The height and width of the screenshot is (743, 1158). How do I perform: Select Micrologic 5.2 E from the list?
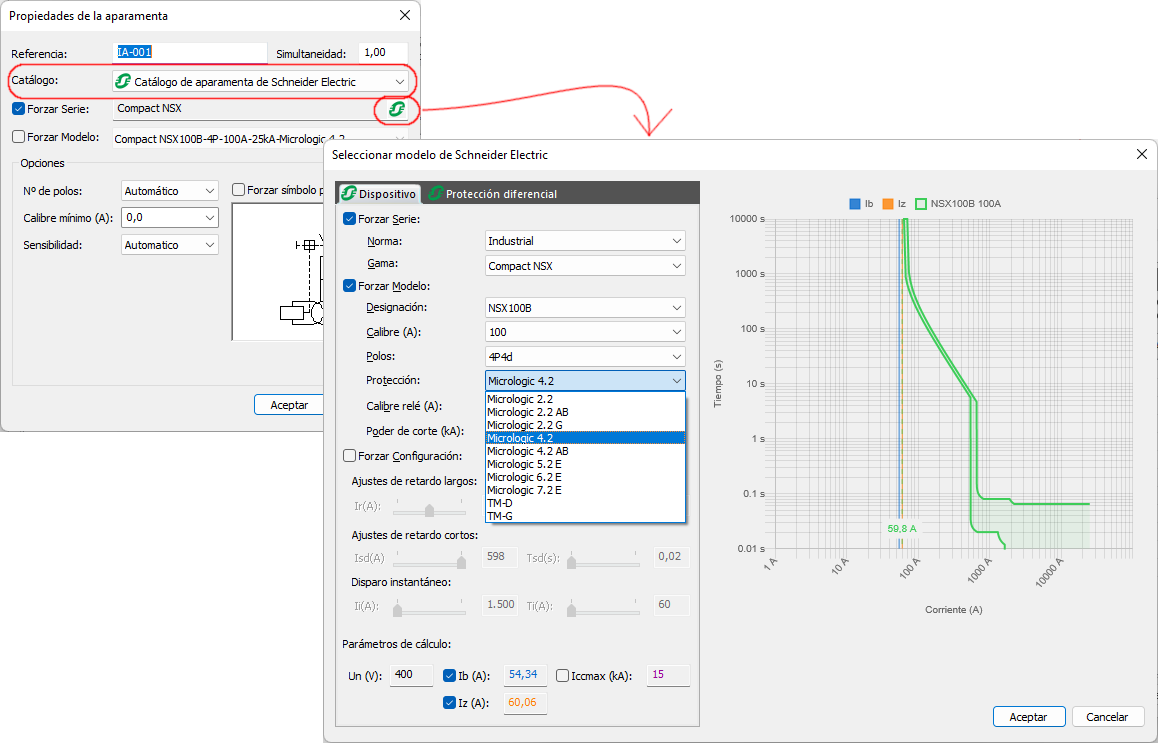pos(524,464)
